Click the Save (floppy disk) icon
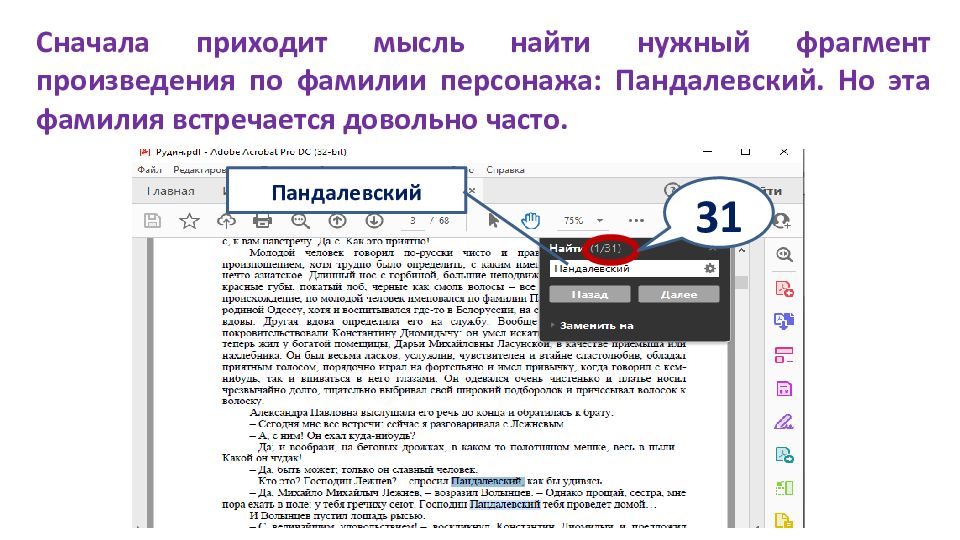 click(152, 220)
